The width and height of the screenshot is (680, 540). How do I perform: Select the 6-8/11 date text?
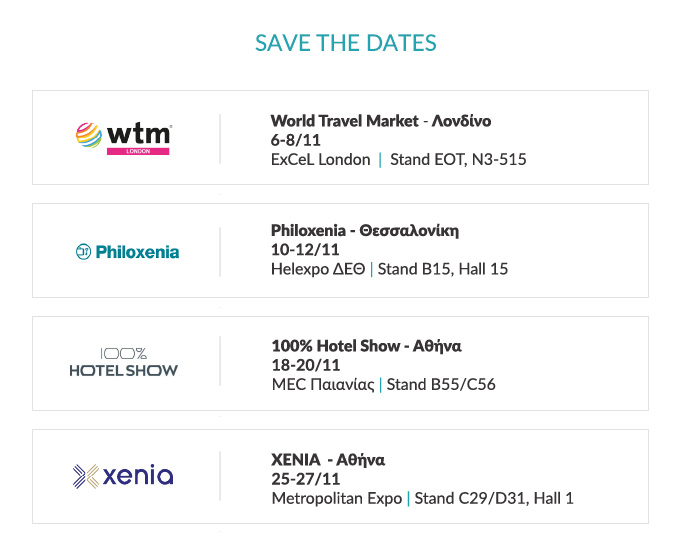296,140
